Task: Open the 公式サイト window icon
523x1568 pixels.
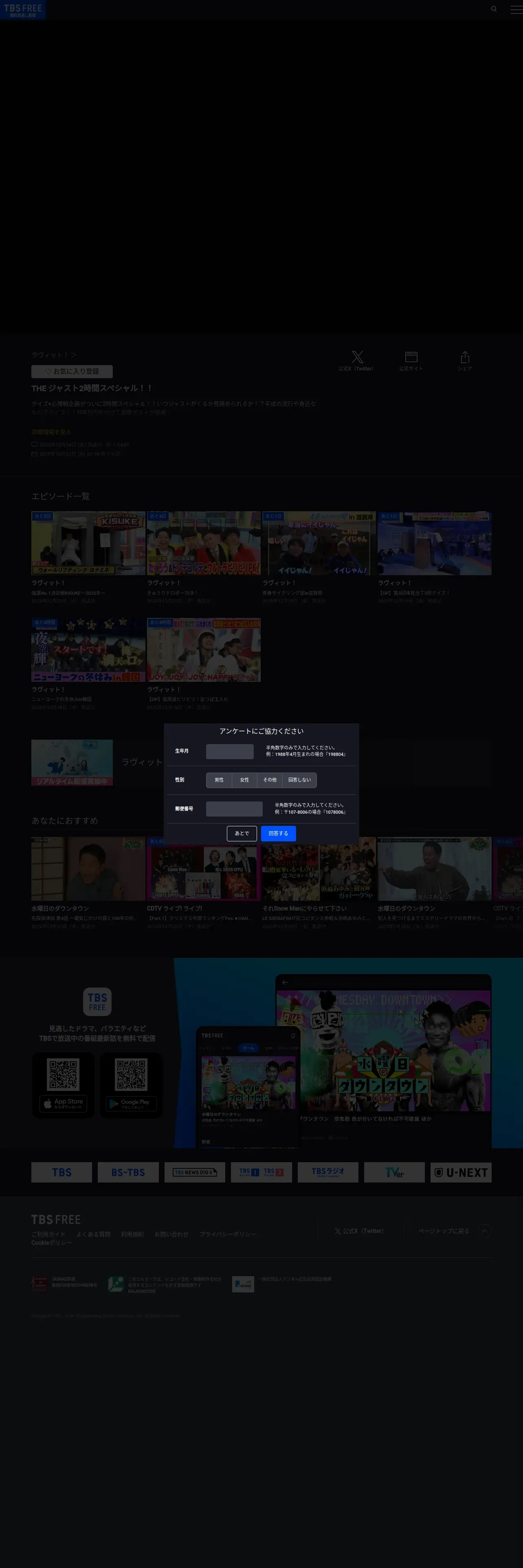Action: click(411, 357)
